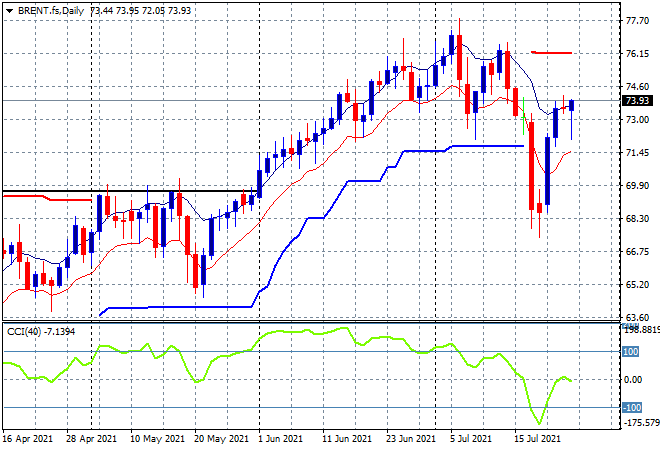Select the short red resistance line near 76.15
Viewport: 660px width, 450px height.
[x=551, y=53]
